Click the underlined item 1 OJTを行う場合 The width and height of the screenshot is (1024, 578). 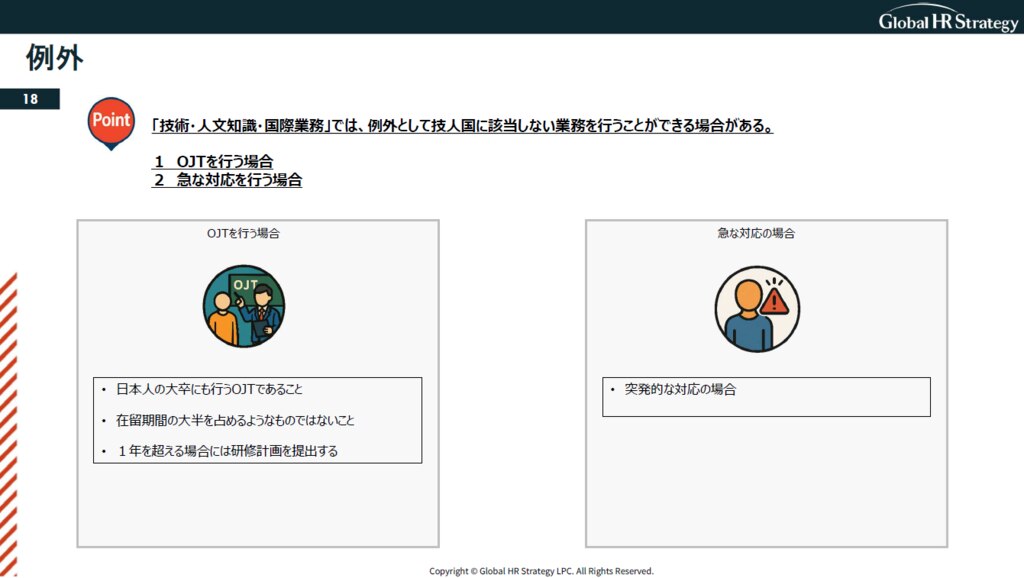(213, 161)
